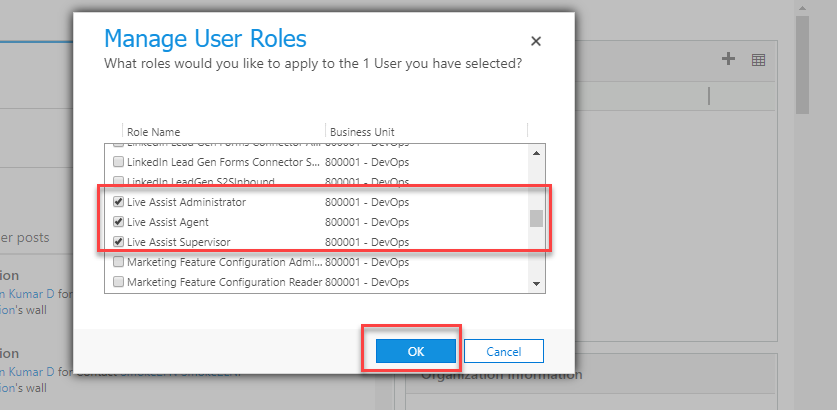Click the role list scrollbar thumb
This screenshot has width=837, height=410.
537,219
